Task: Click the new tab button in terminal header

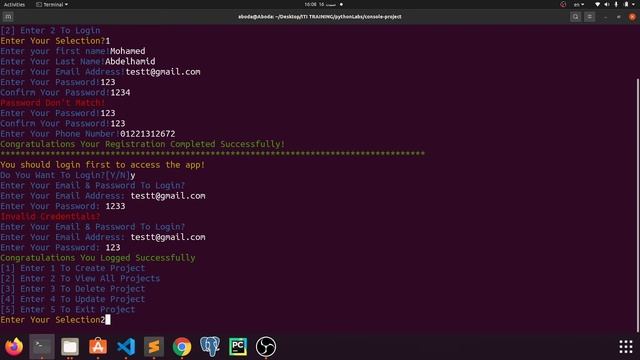Action: (x=8, y=17)
